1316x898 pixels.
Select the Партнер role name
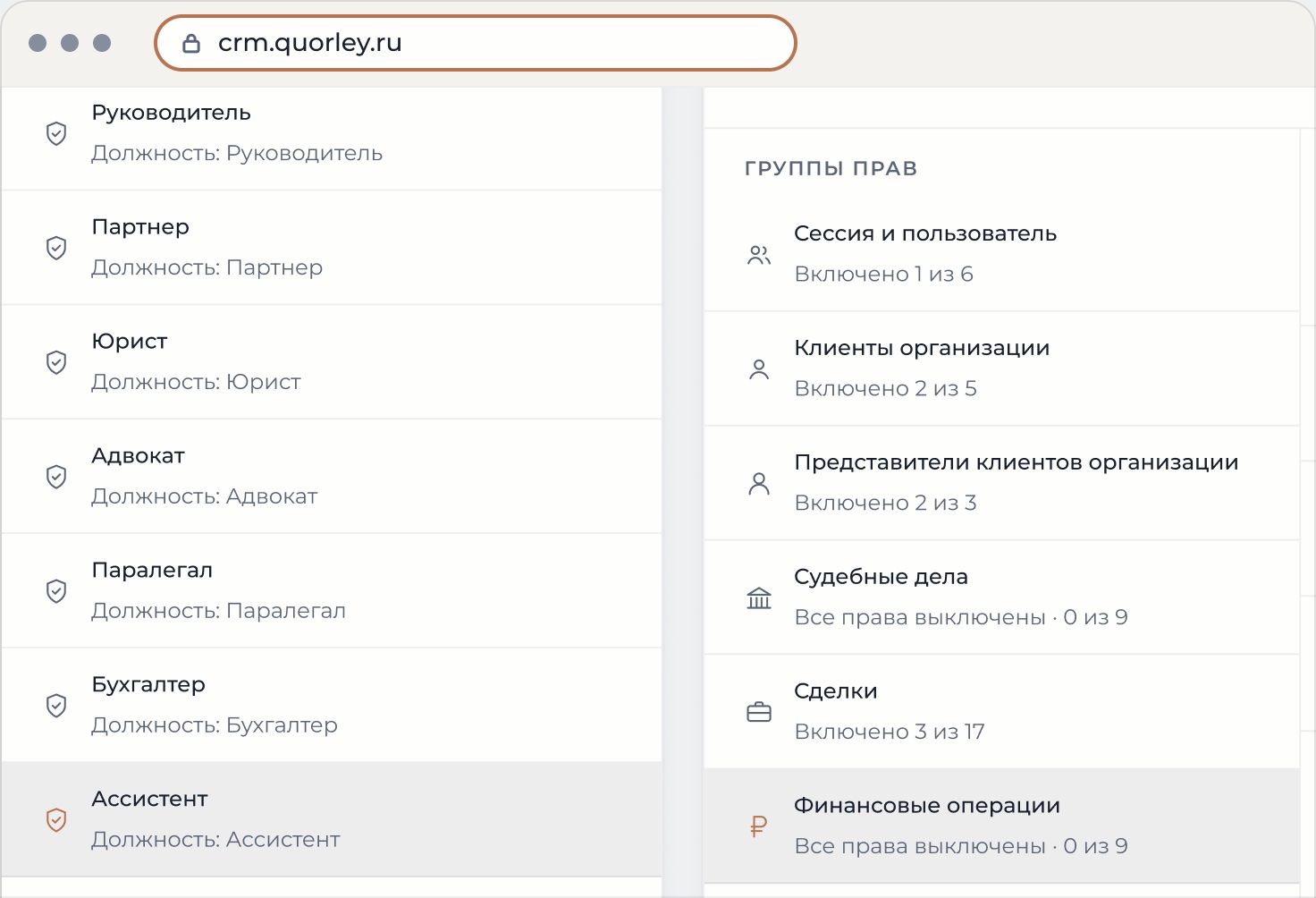coord(140,227)
